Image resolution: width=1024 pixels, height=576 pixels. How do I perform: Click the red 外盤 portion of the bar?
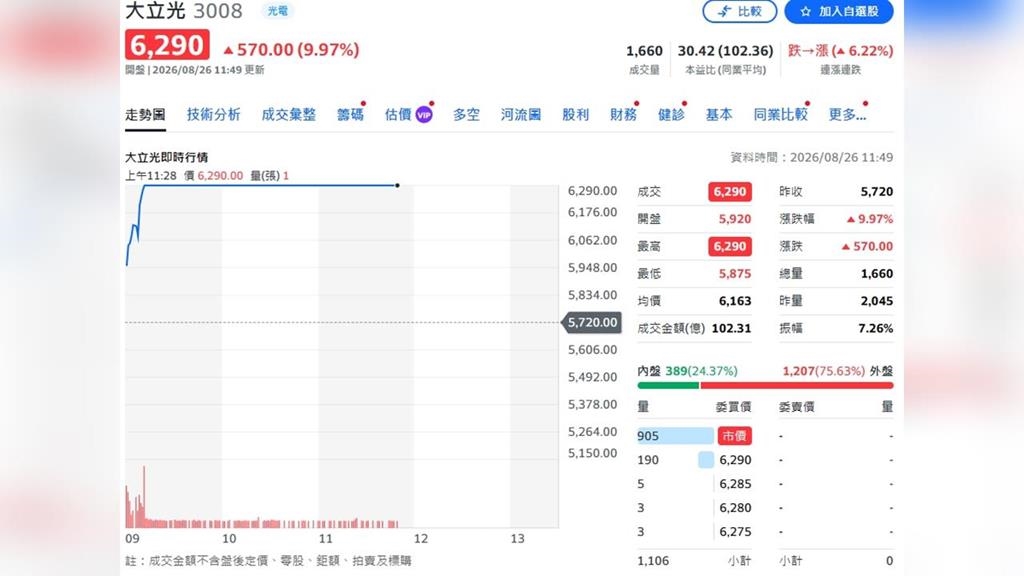click(797, 385)
